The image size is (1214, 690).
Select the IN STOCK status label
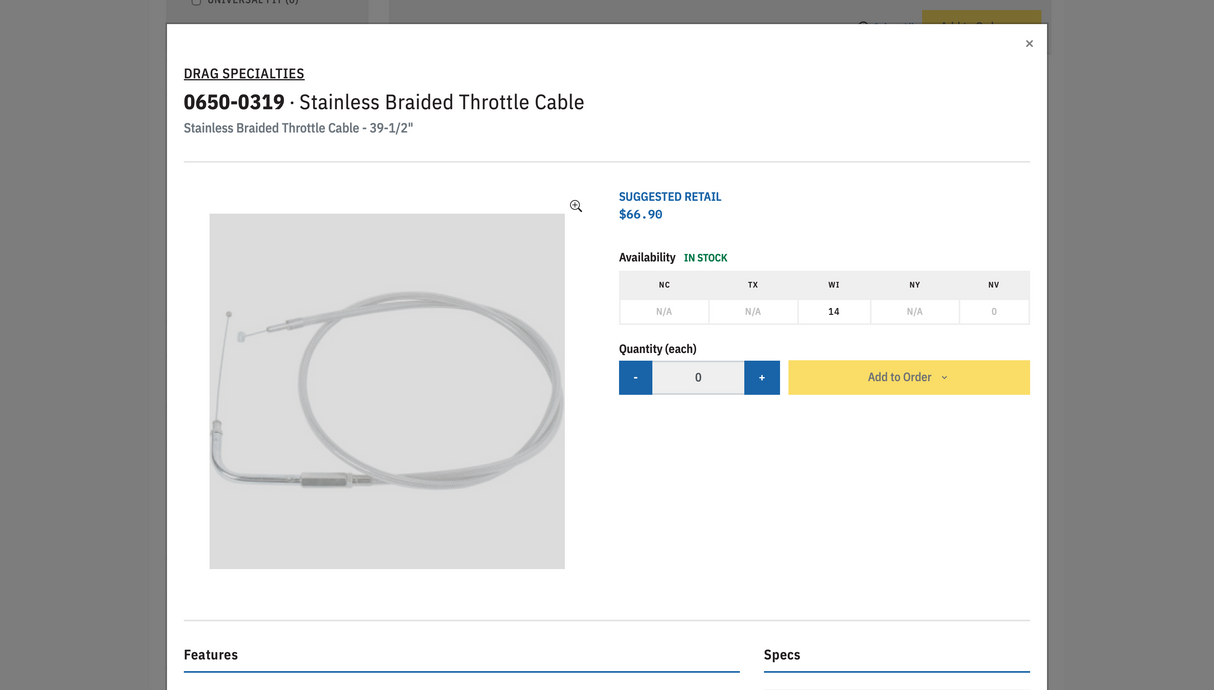(706, 258)
